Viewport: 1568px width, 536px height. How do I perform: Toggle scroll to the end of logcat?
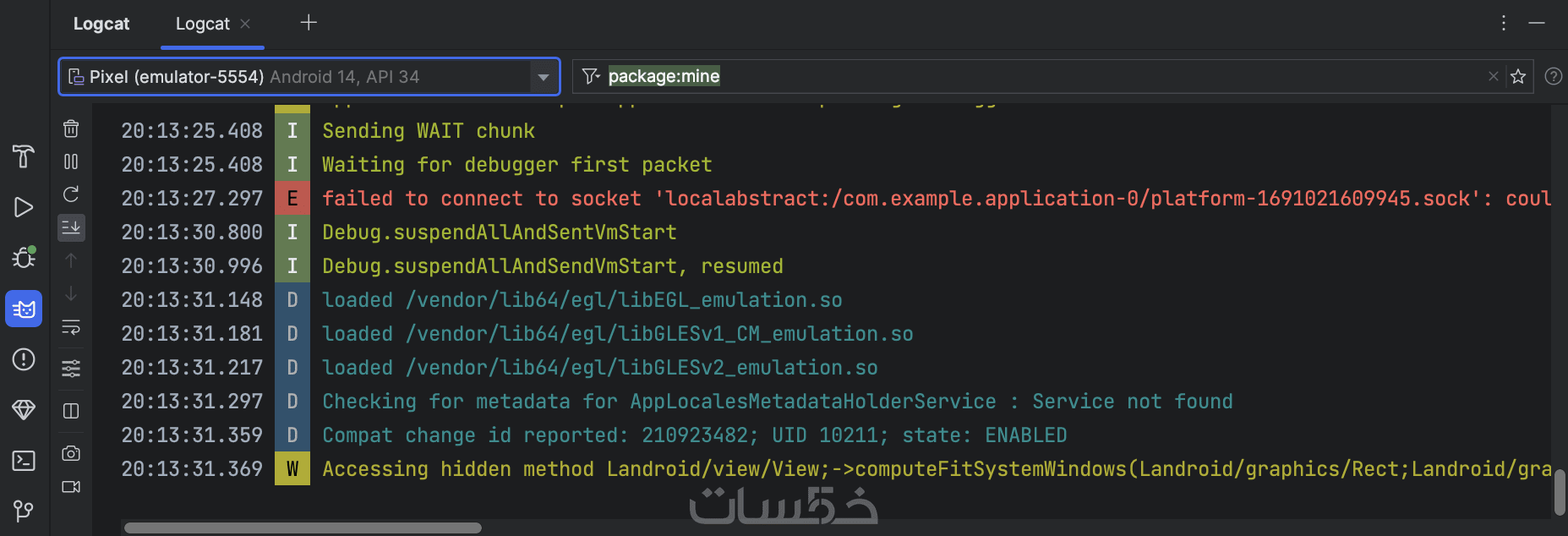click(x=71, y=227)
